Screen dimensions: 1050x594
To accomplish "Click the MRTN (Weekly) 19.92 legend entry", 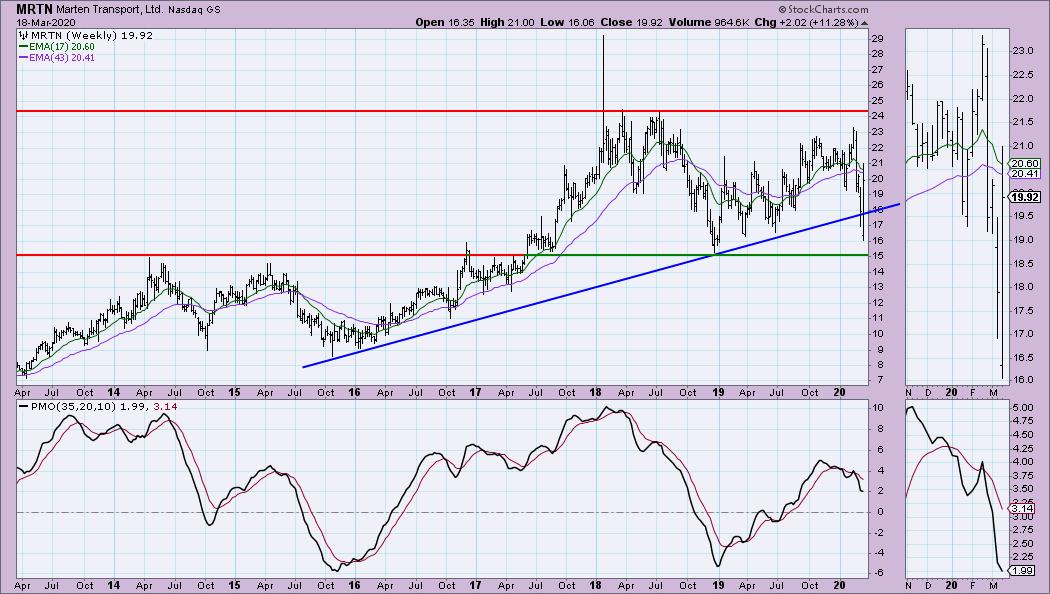I will (86, 35).
